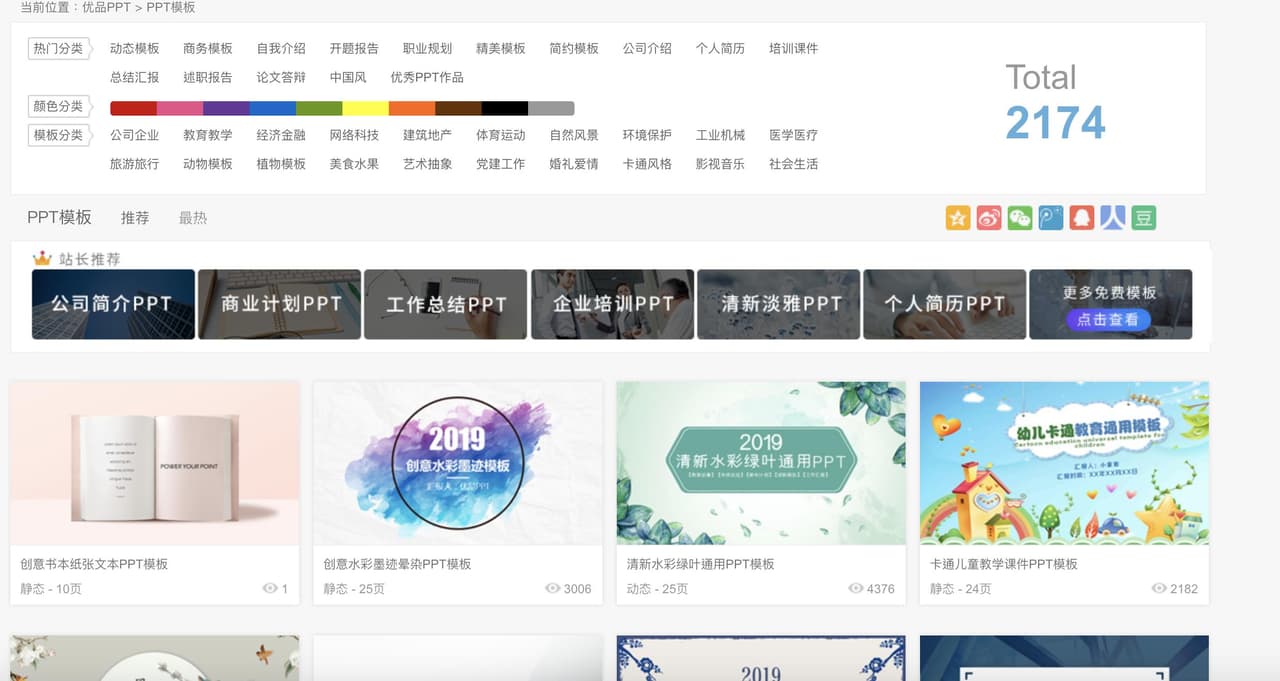This screenshot has height=681, width=1280.
Task: Filter templates by 网络科技
Action: pyautogui.click(x=355, y=135)
